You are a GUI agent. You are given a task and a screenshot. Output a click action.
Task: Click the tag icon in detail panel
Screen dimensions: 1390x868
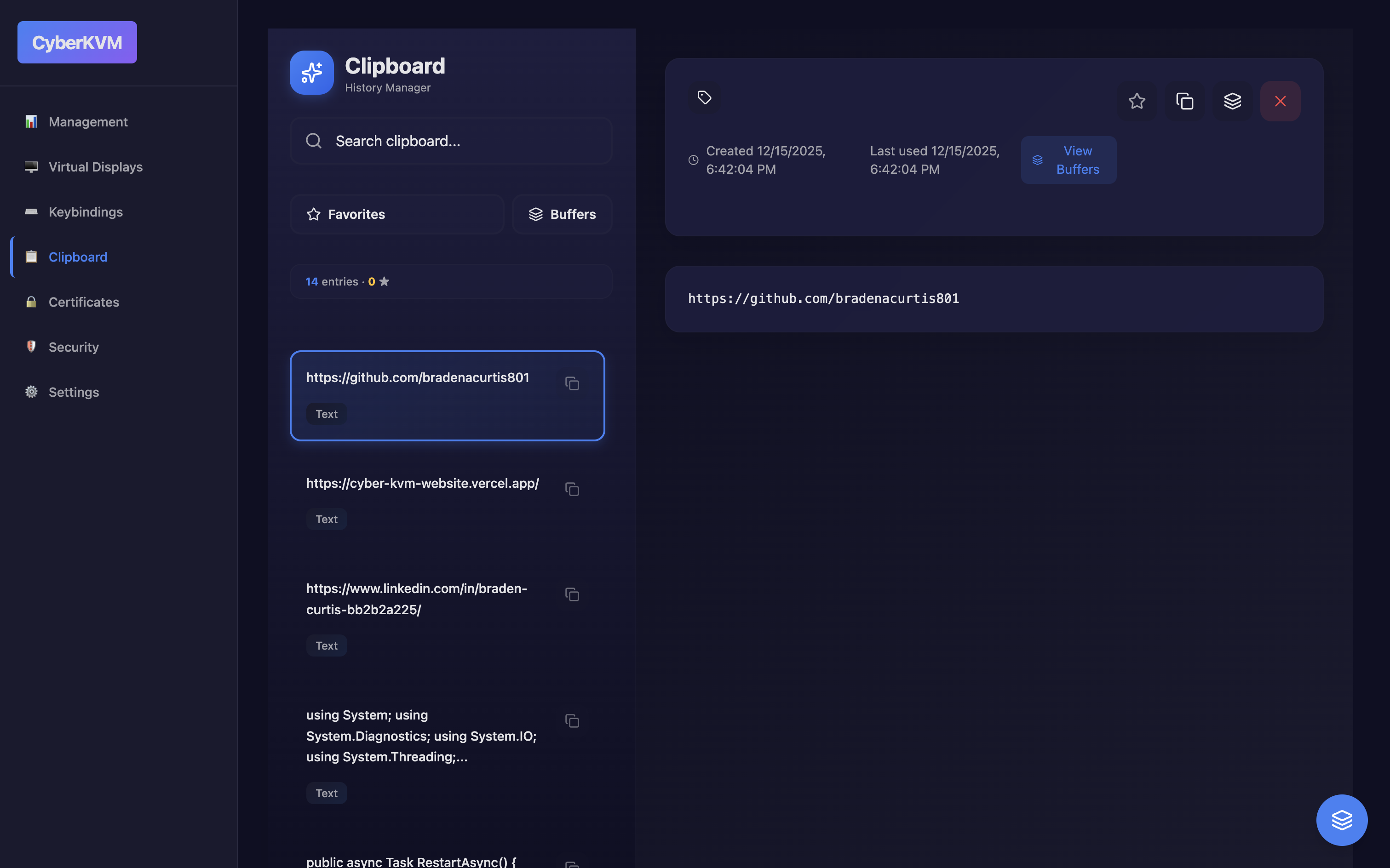(704, 97)
